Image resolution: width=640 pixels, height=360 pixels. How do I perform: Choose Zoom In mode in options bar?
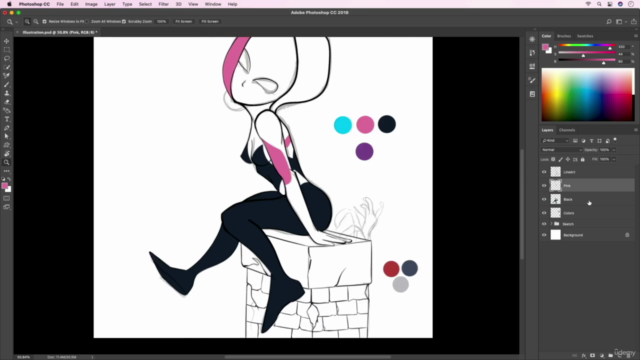[27, 22]
